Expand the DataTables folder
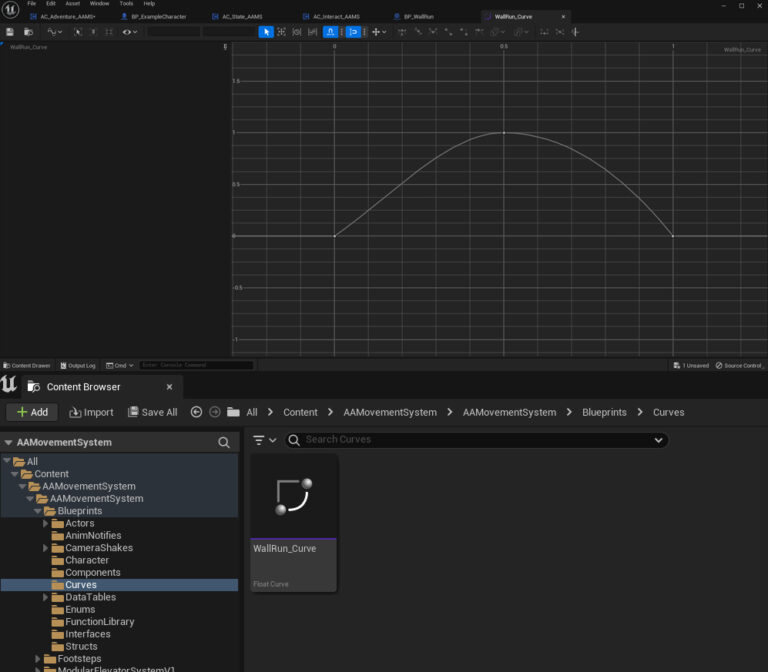This screenshot has width=768, height=672. point(45,597)
